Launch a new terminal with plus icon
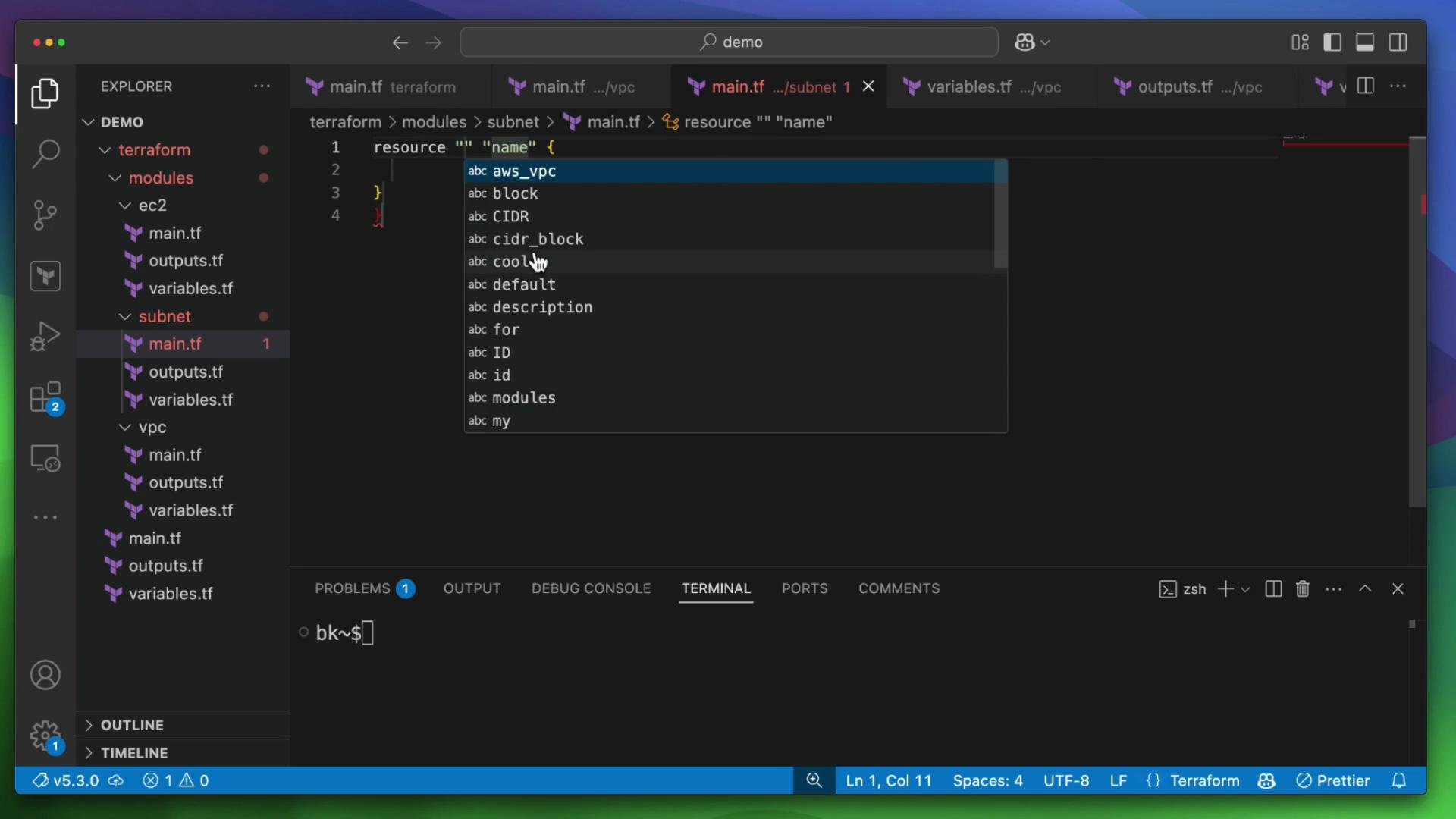This screenshot has height=819, width=1456. 1225,589
